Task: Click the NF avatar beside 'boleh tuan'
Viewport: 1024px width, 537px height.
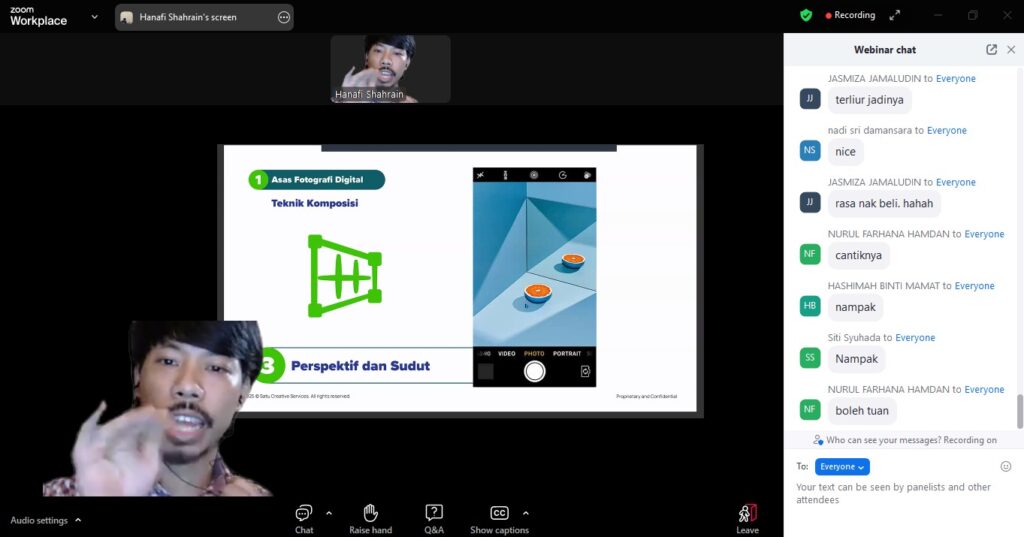Action: 810,409
